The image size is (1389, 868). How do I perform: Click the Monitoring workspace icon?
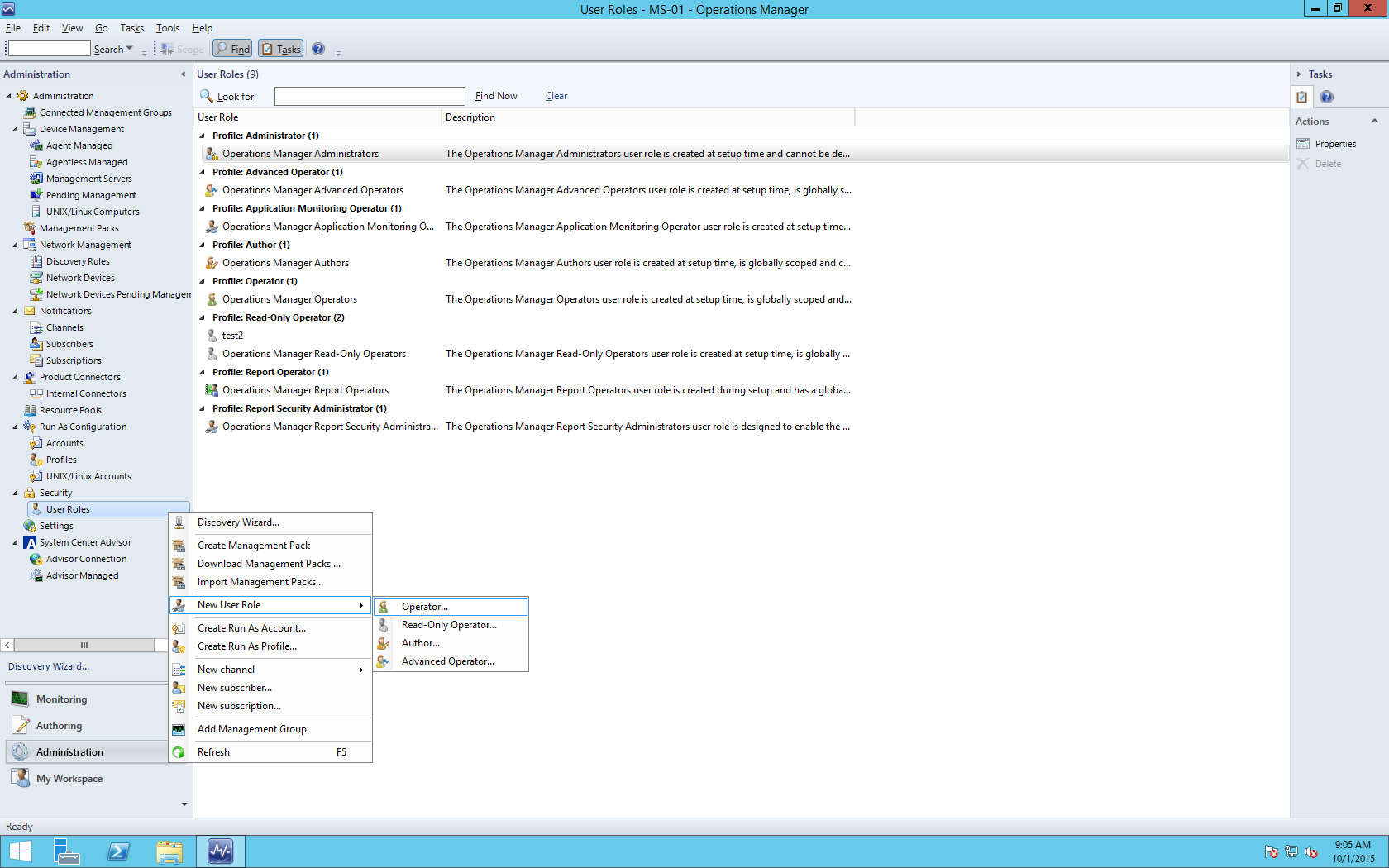point(20,699)
